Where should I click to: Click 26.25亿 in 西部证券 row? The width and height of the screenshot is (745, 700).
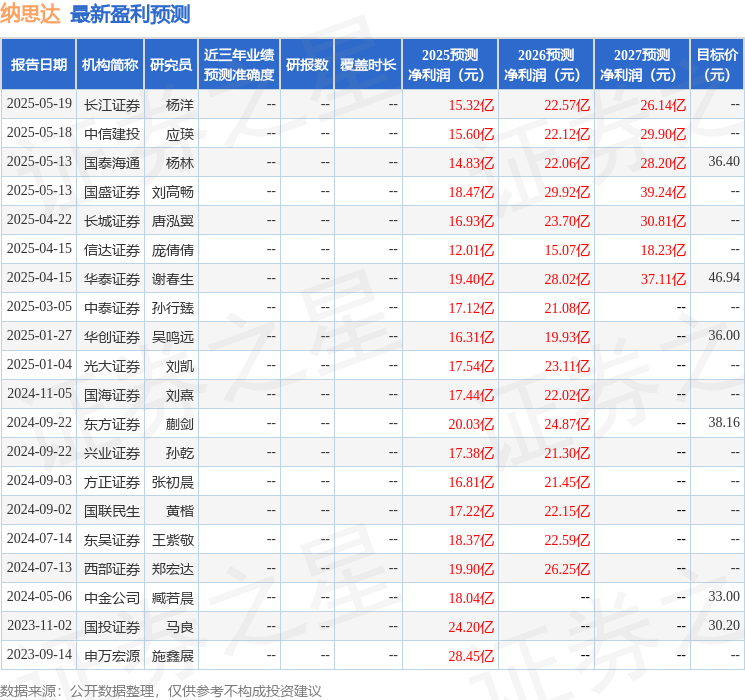click(x=567, y=569)
